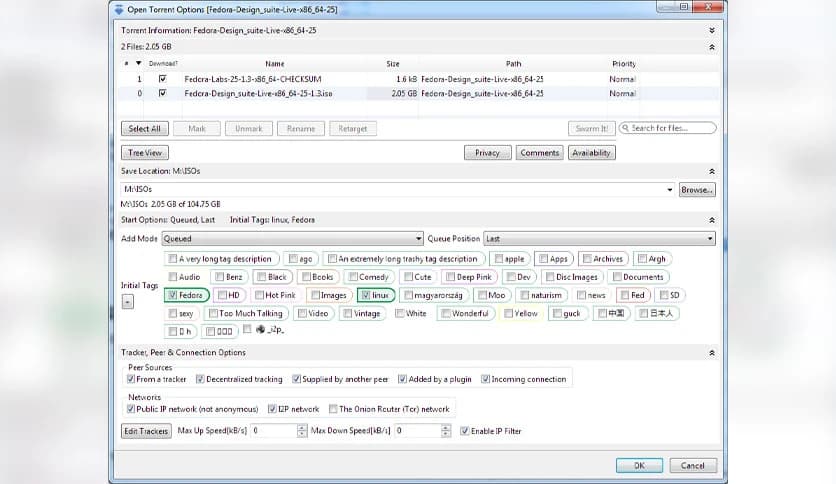
Task: Toggle Incoming connection checkbox
Action: [x=485, y=379]
